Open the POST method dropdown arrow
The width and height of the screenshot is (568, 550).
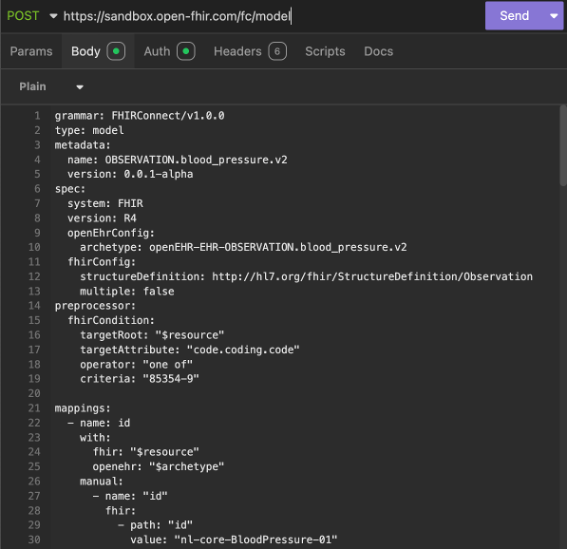(x=53, y=16)
